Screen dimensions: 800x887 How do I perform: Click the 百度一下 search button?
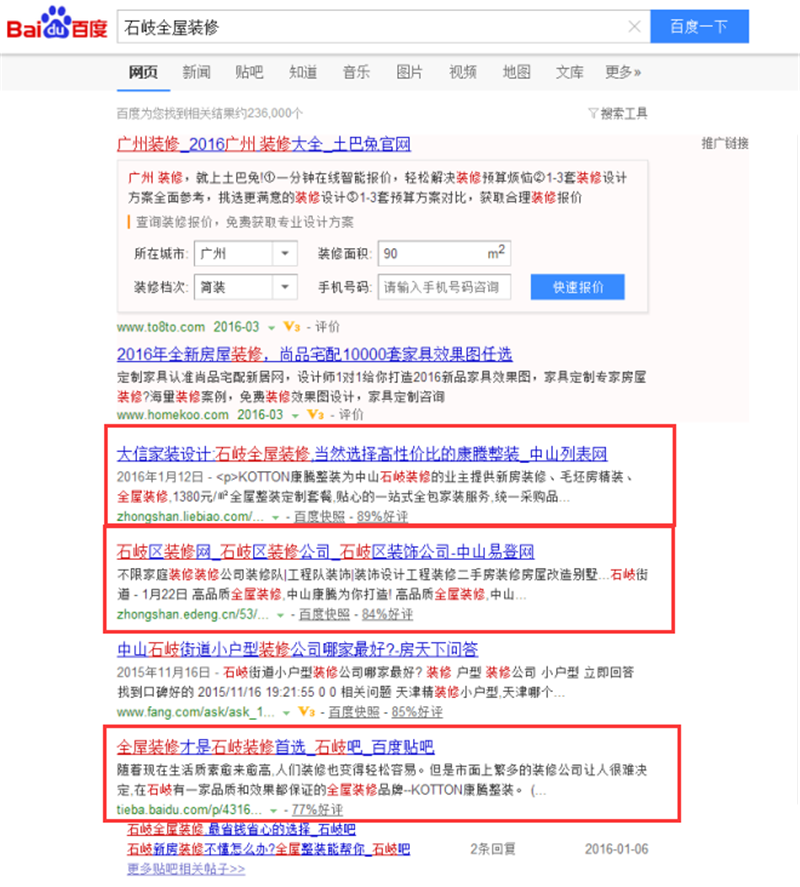click(699, 26)
